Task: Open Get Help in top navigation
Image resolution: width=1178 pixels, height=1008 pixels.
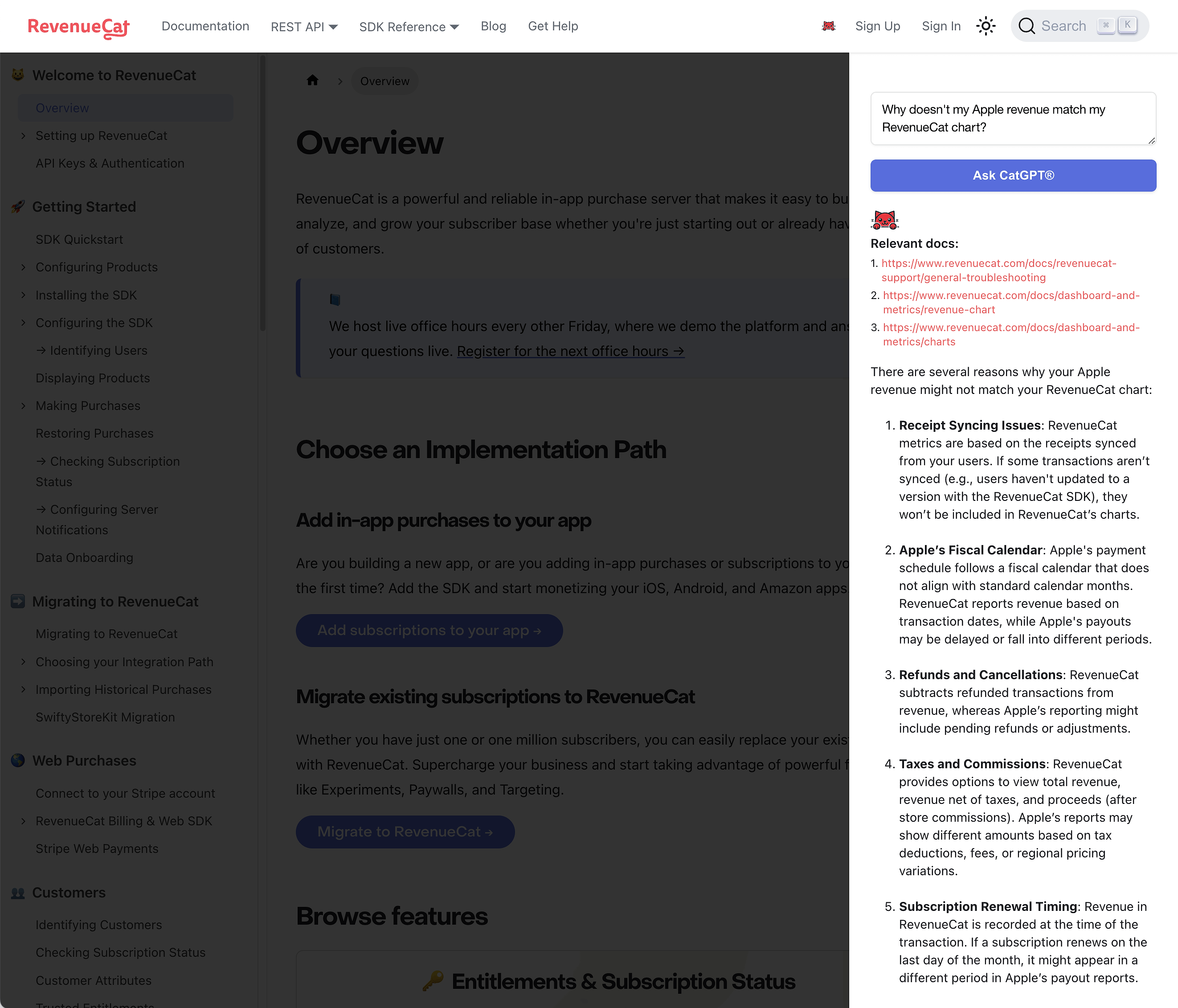Action: [x=553, y=26]
